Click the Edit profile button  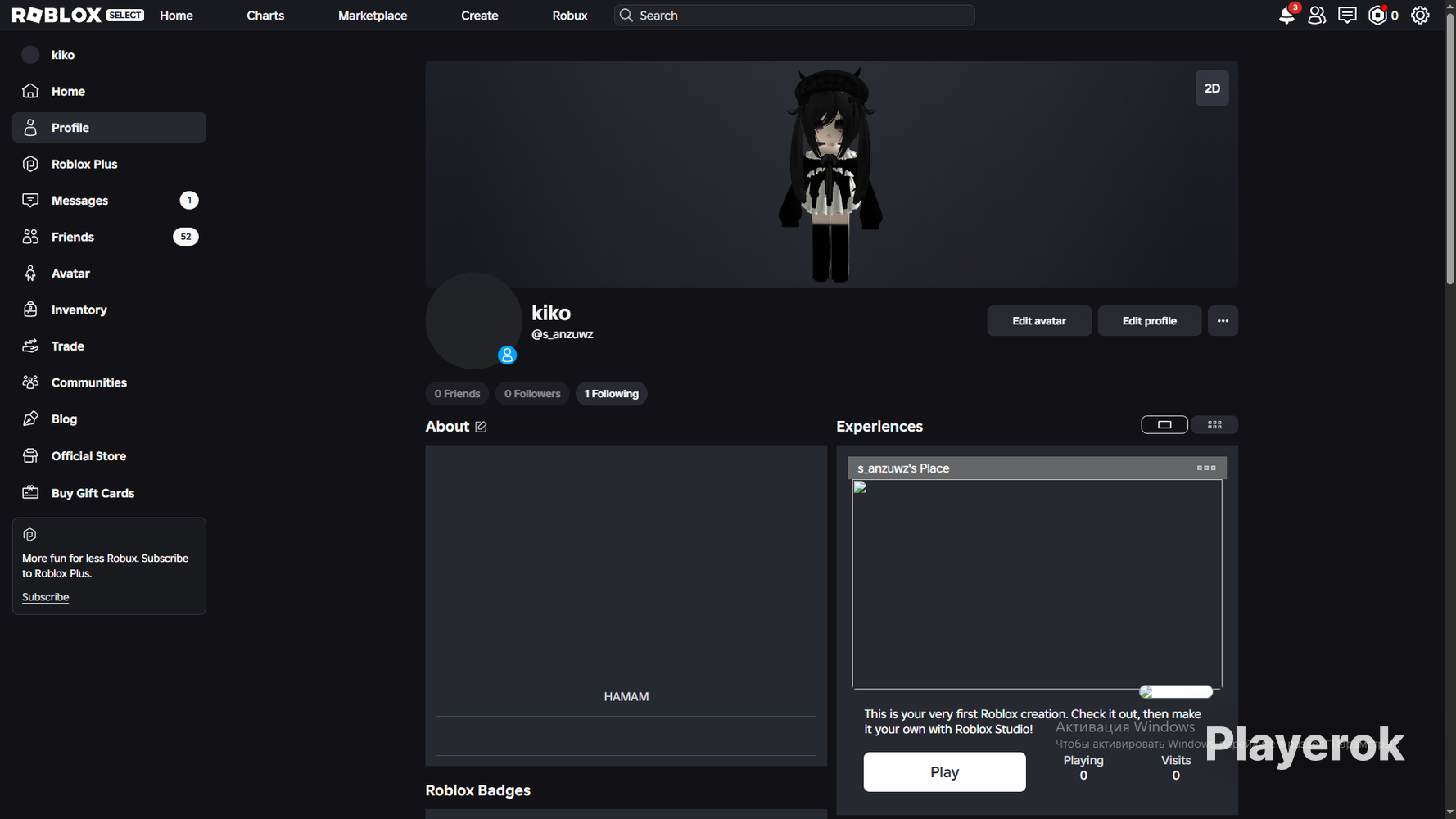click(x=1150, y=321)
